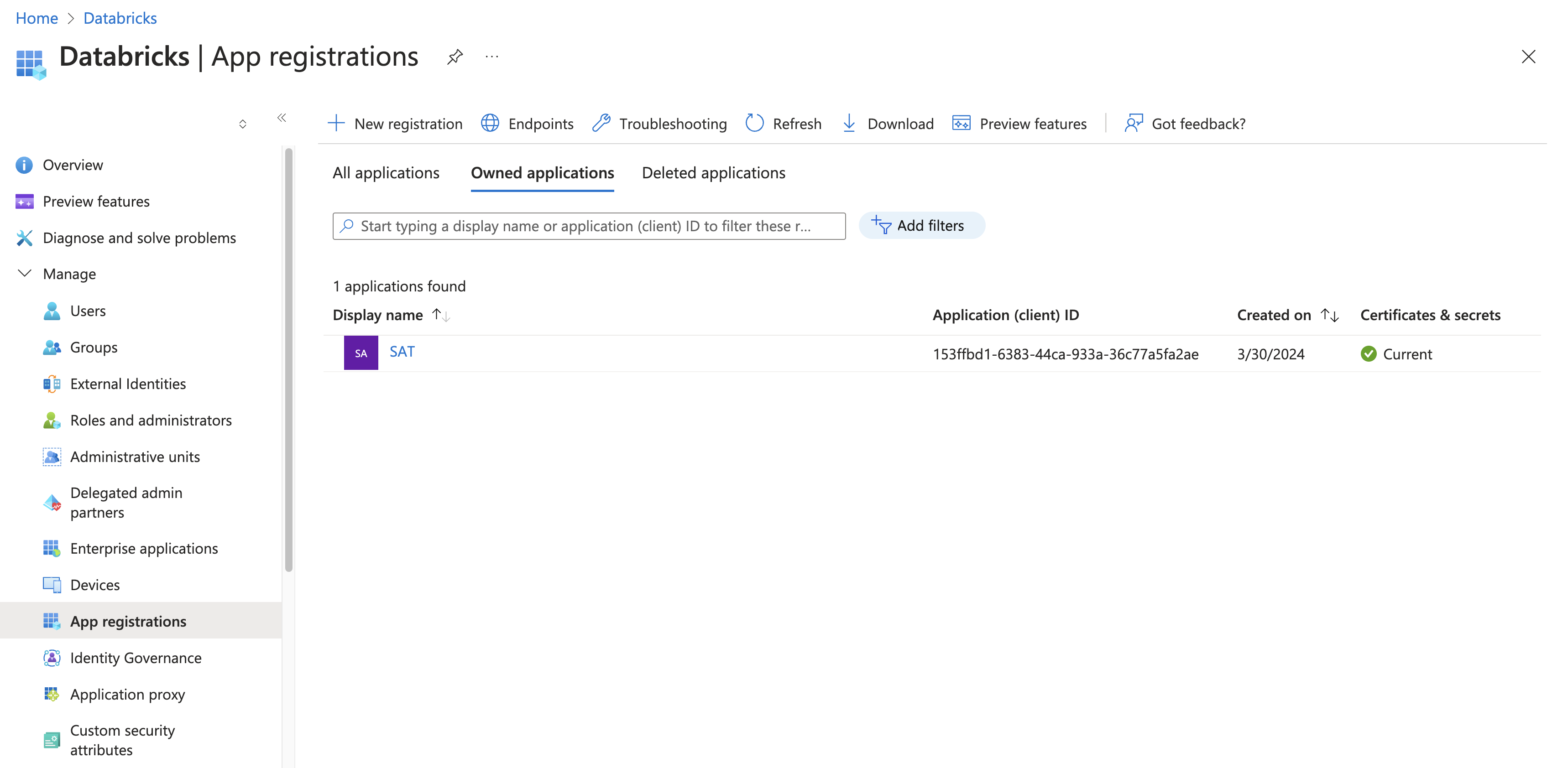Close the App registrations blade
The image size is (1568, 768).
coord(1528,57)
